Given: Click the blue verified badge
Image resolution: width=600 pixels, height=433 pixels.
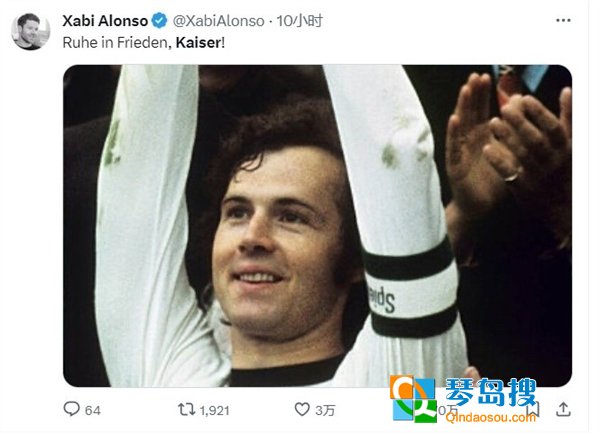Looking at the screenshot, I should pos(159,20).
